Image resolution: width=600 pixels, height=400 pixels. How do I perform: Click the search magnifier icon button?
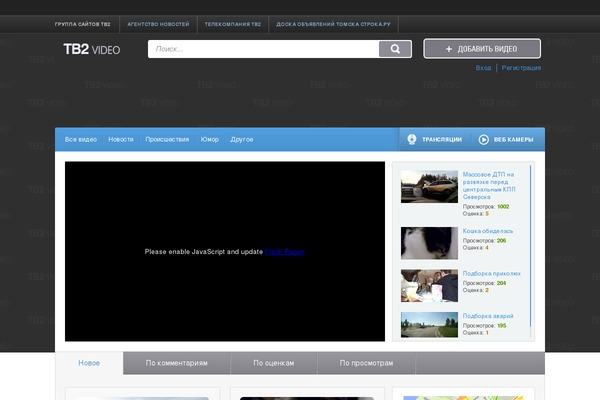pyautogui.click(x=395, y=49)
